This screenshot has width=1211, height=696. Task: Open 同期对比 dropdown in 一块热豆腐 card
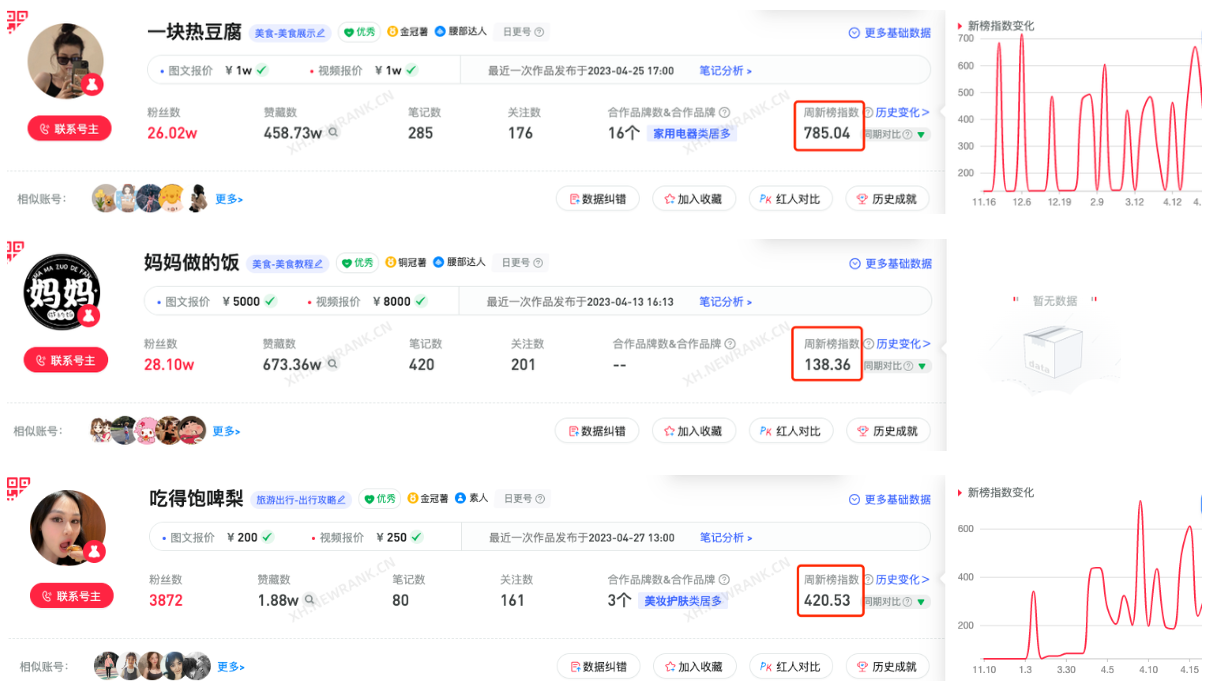pos(920,134)
